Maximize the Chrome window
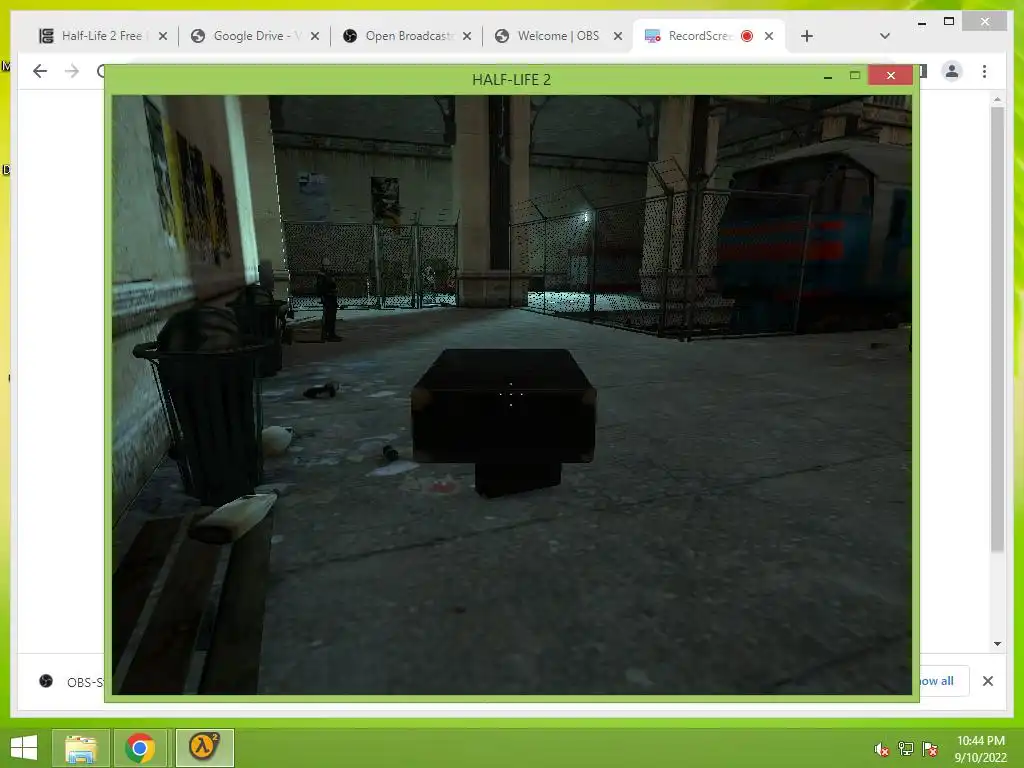The width and height of the screenshot is (1024, 768). [949, 22]
